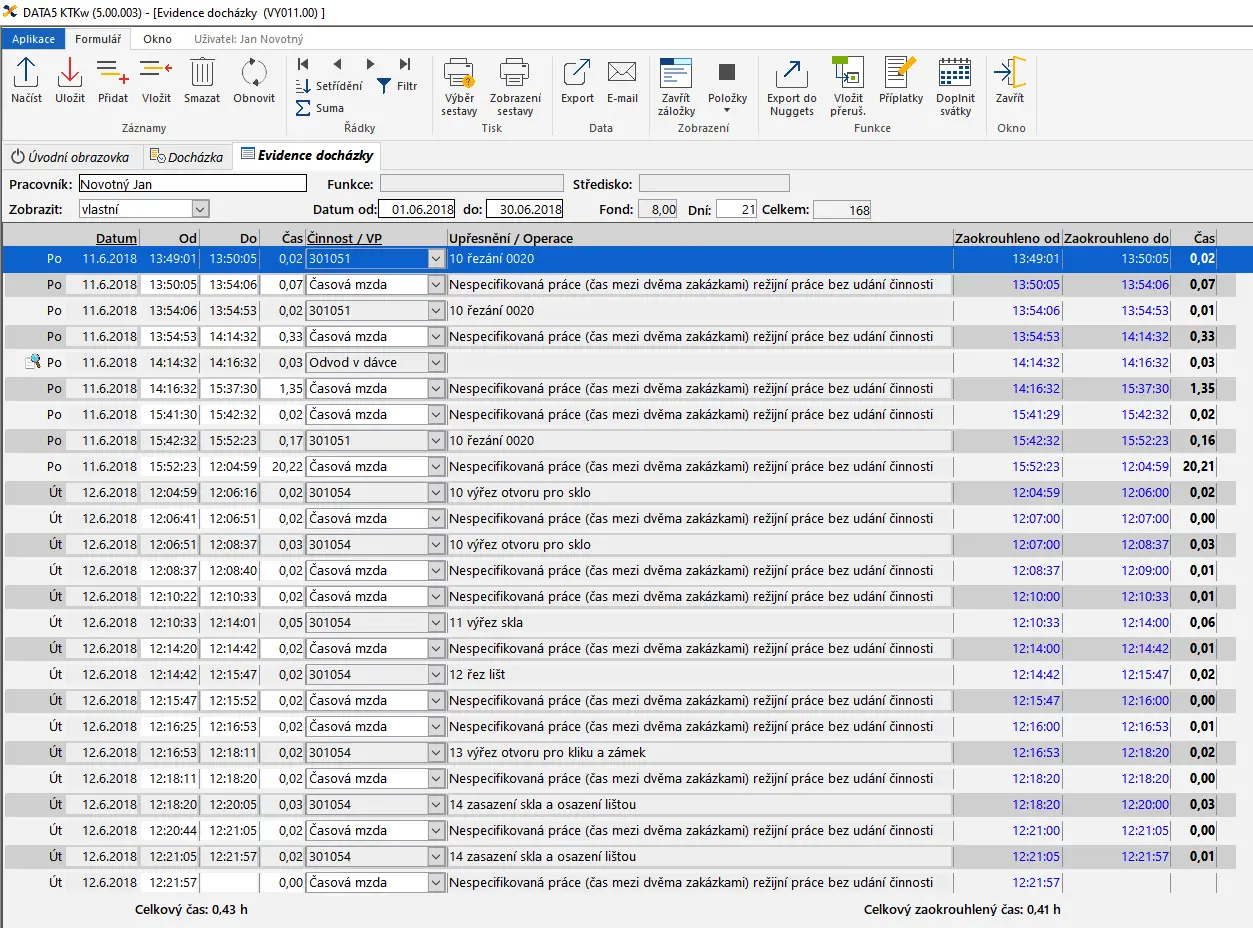1253x928 pixels.
Task: Sort by the Datum column header
Action: (117, 238)
